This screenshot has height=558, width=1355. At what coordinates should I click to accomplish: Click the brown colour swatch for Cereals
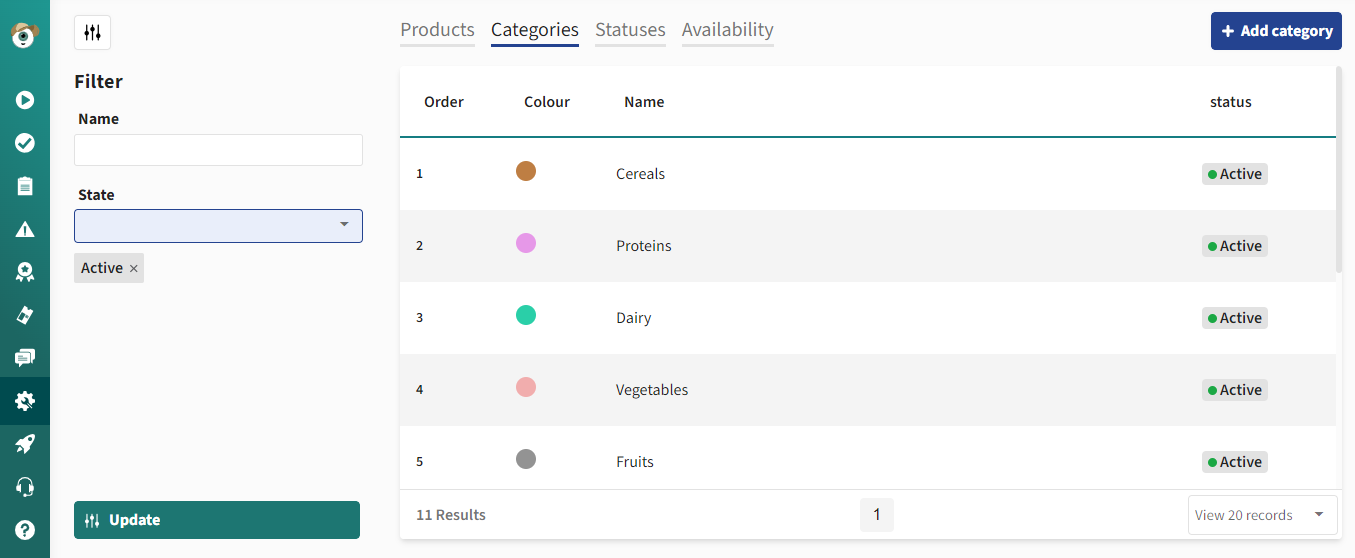526,171
